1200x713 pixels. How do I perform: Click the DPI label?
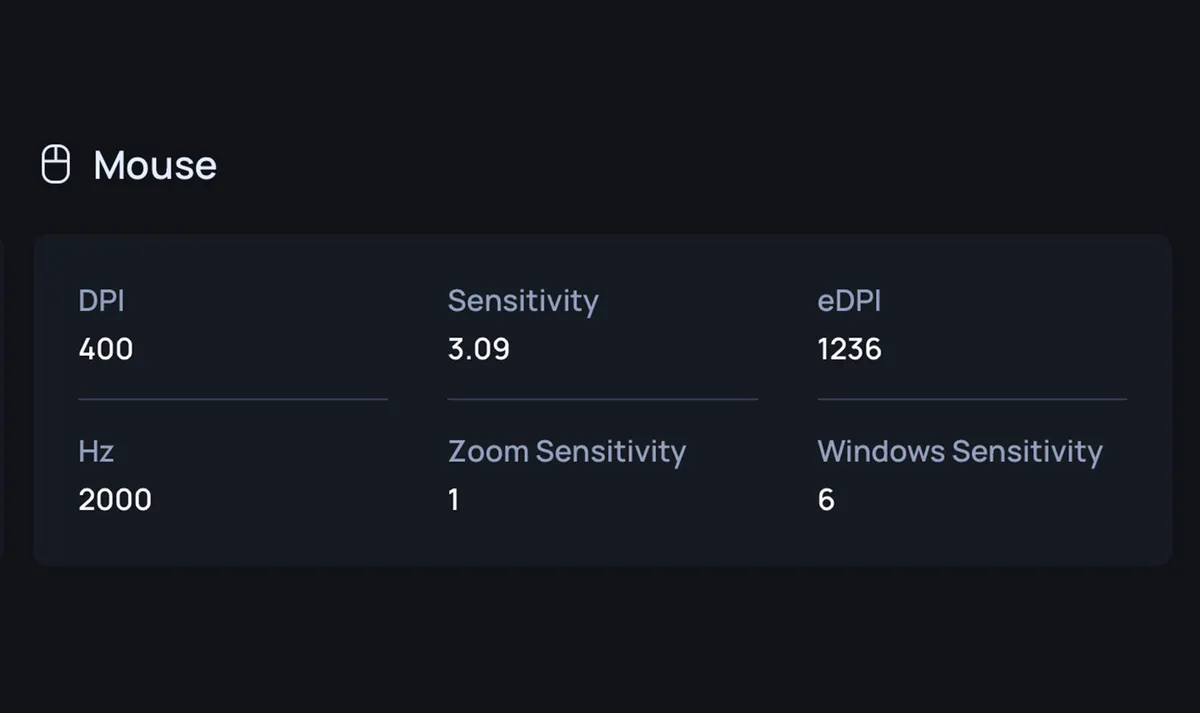[101, 300]
